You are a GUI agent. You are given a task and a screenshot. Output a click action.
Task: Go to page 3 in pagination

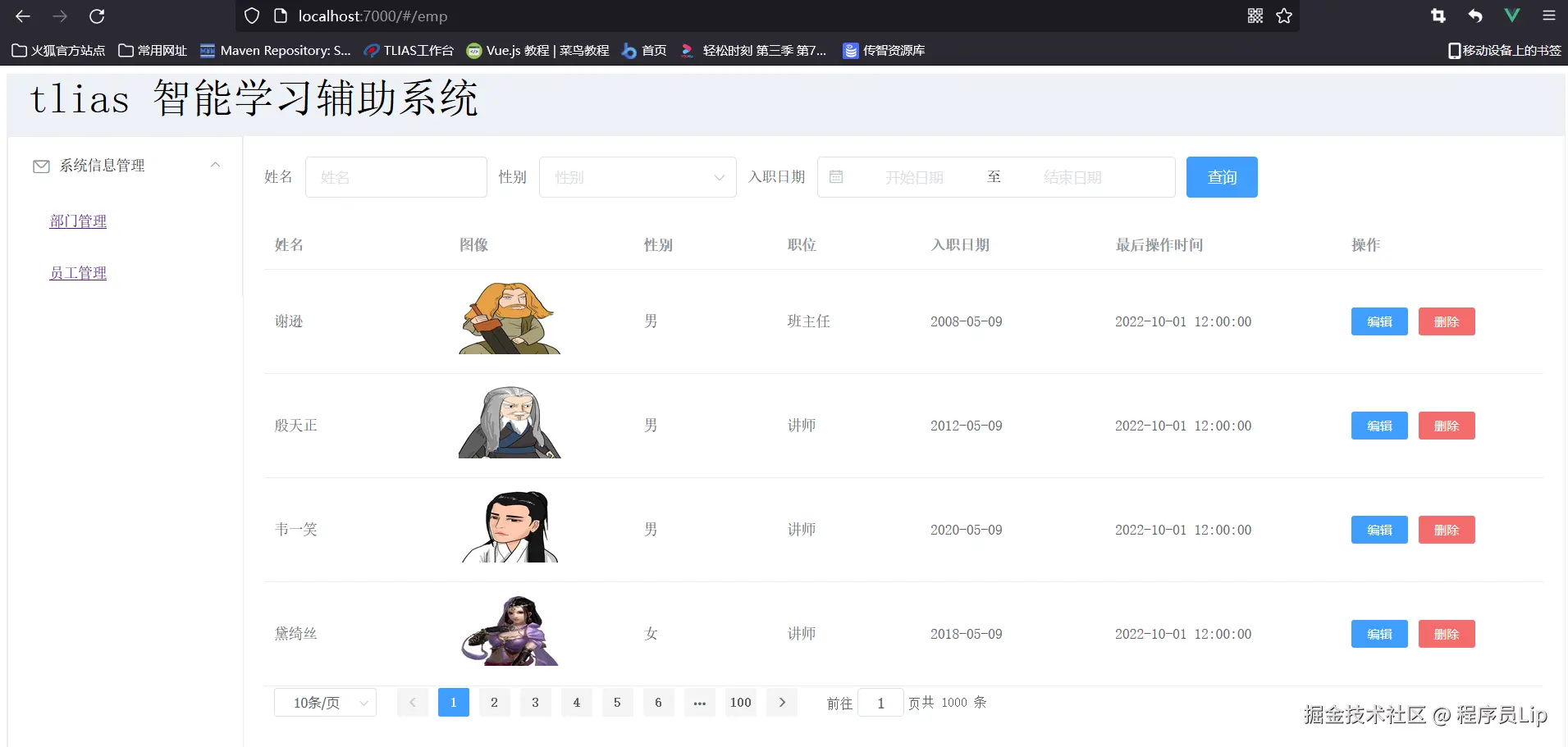tap(536, 703)
